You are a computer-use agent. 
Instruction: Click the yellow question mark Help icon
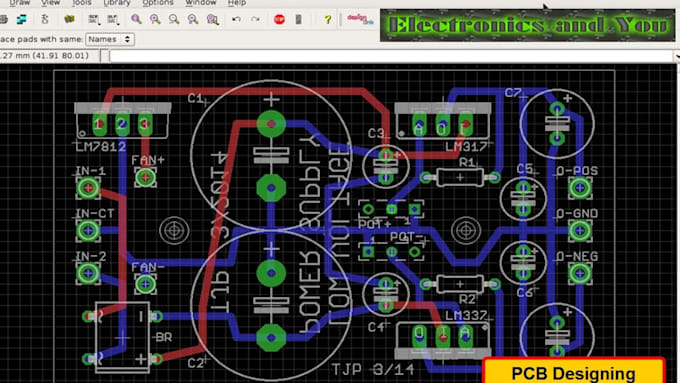pyautogui.click(x=327, y=19)
